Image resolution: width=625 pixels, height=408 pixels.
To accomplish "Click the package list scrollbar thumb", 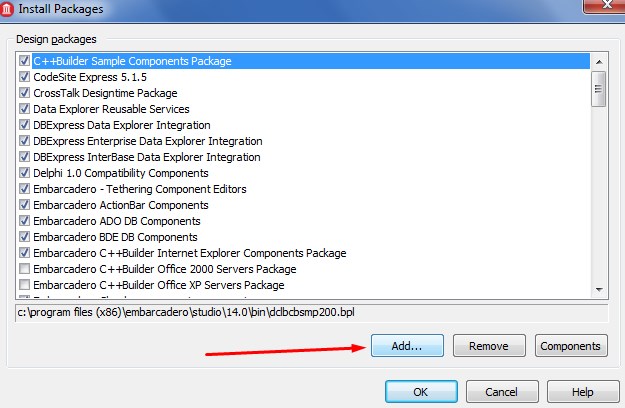I will point(599,88).
